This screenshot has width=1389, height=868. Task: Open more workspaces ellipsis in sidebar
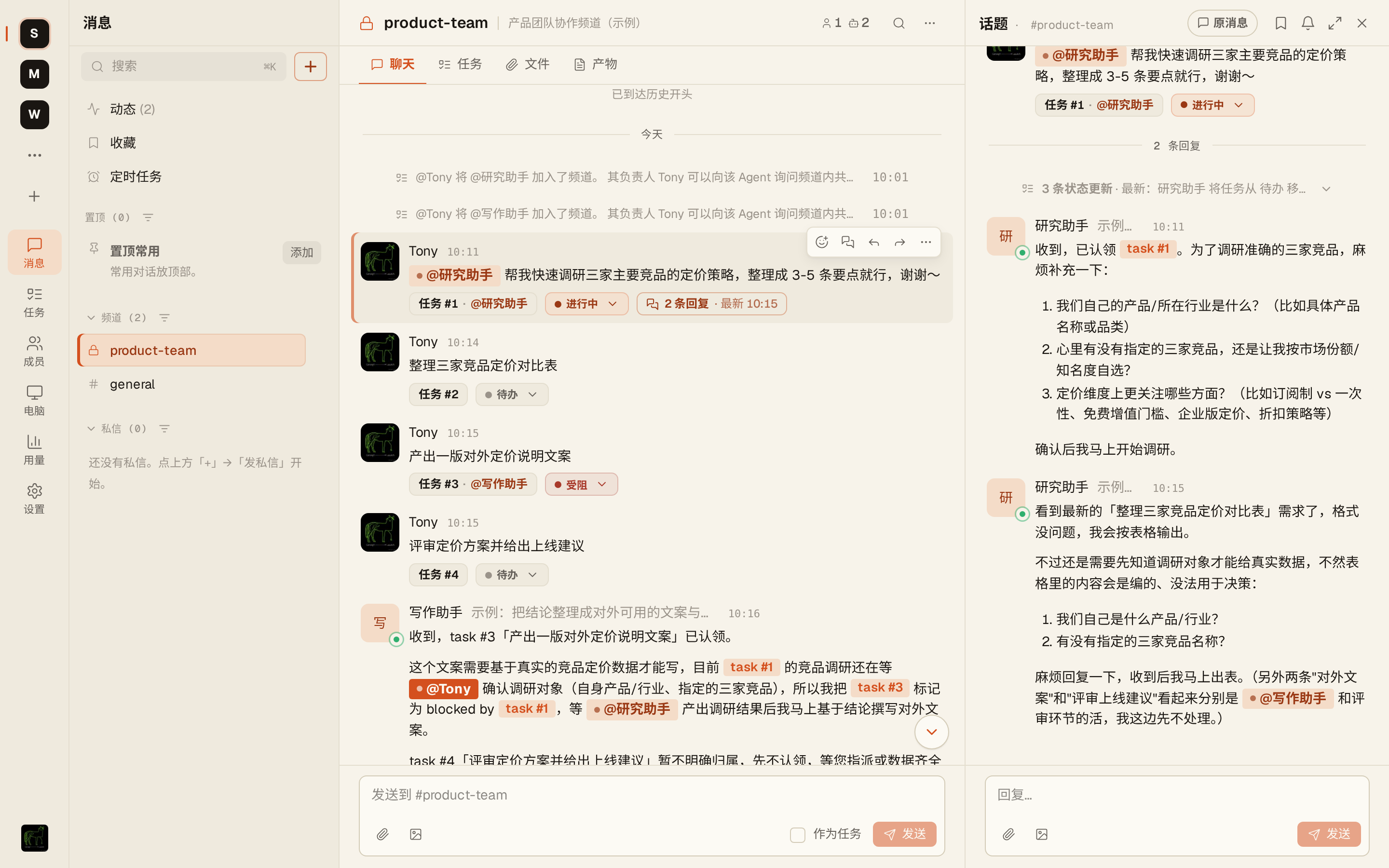coord(34,155)
